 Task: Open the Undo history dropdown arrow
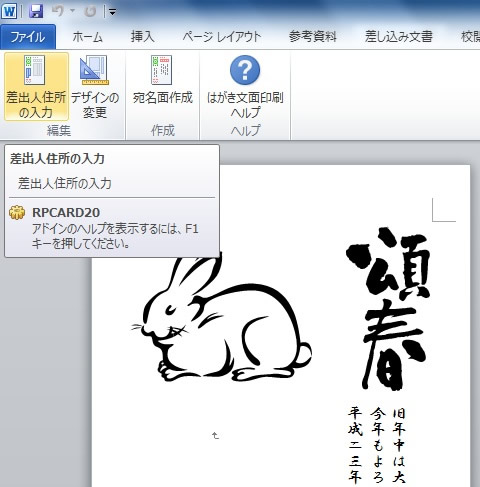point(72,11)
